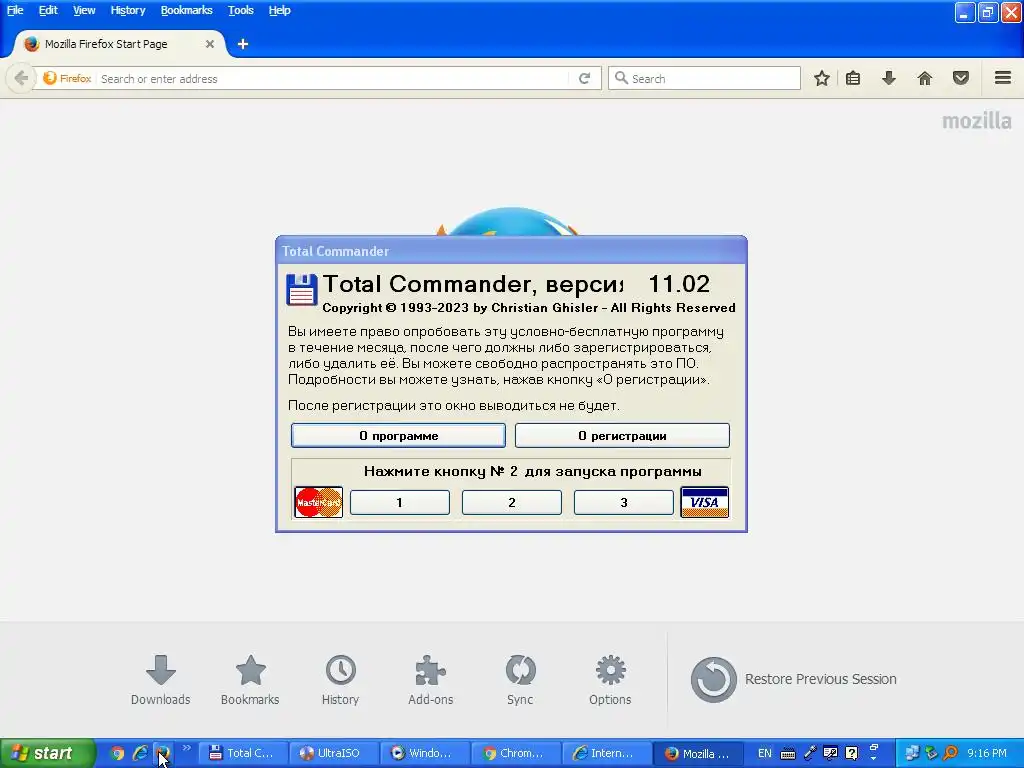Open Add-ons from start page
Screen dimensions: 1024x768
[x=430, y=680]
